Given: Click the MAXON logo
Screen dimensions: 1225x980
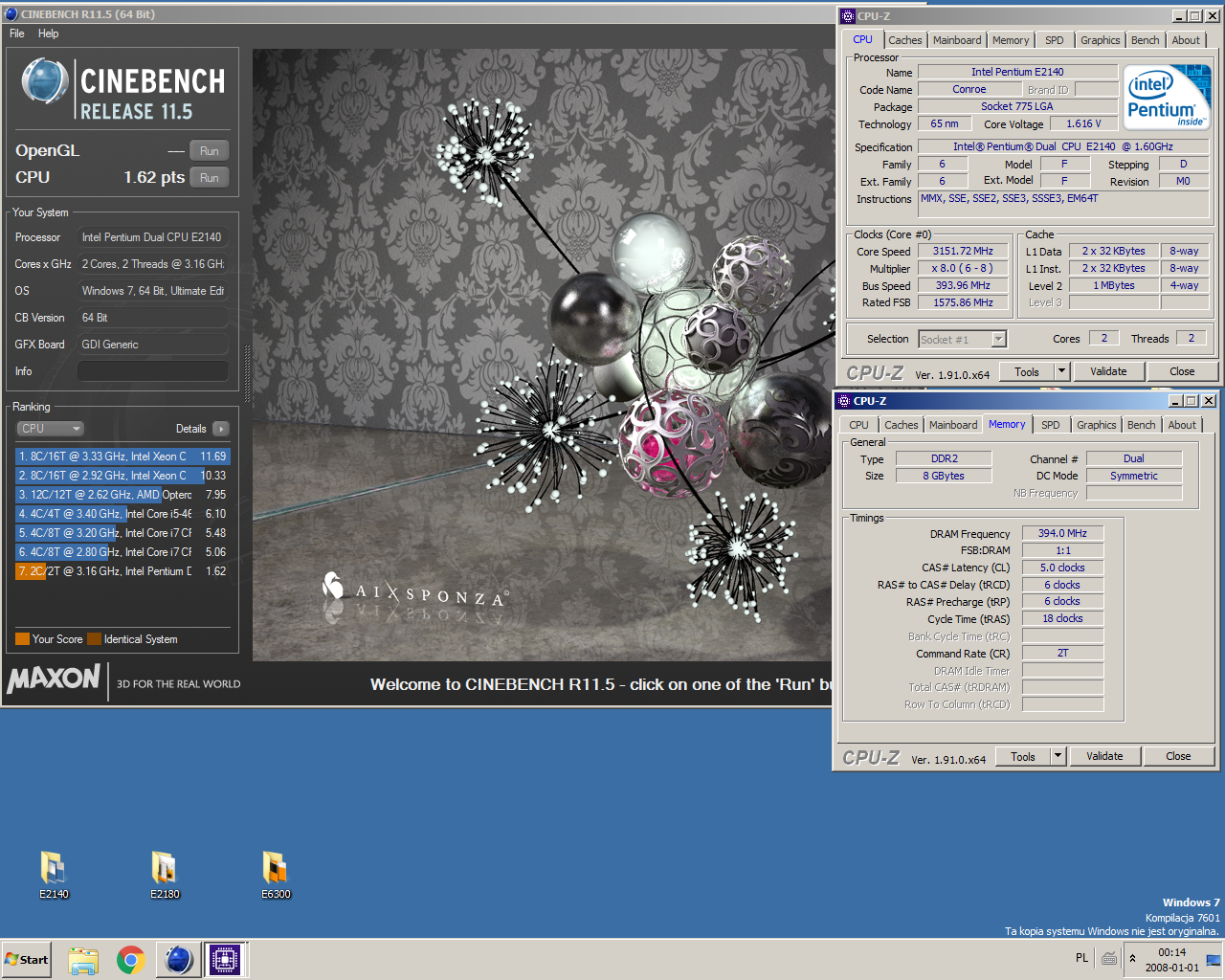Looking at the screenshot, I should 54,679.
